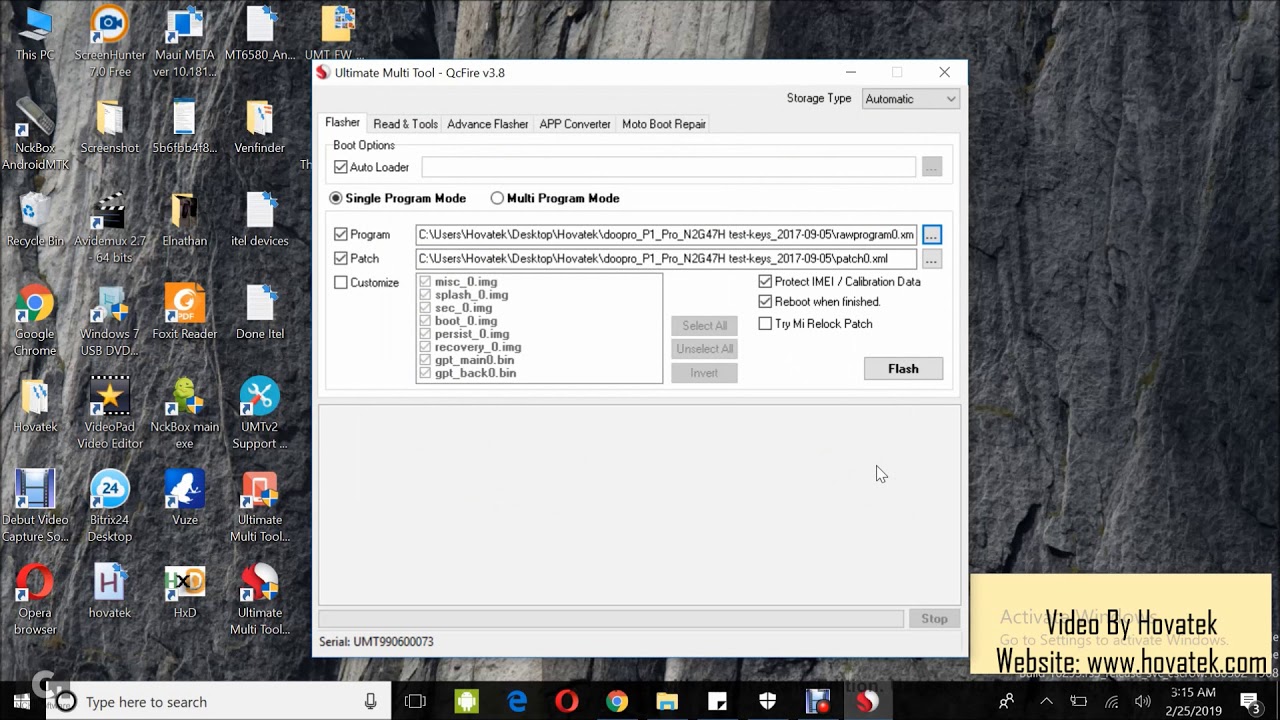Select the itel devices file icon
Screen dimensions: 1280x720
tap(259, 219)
